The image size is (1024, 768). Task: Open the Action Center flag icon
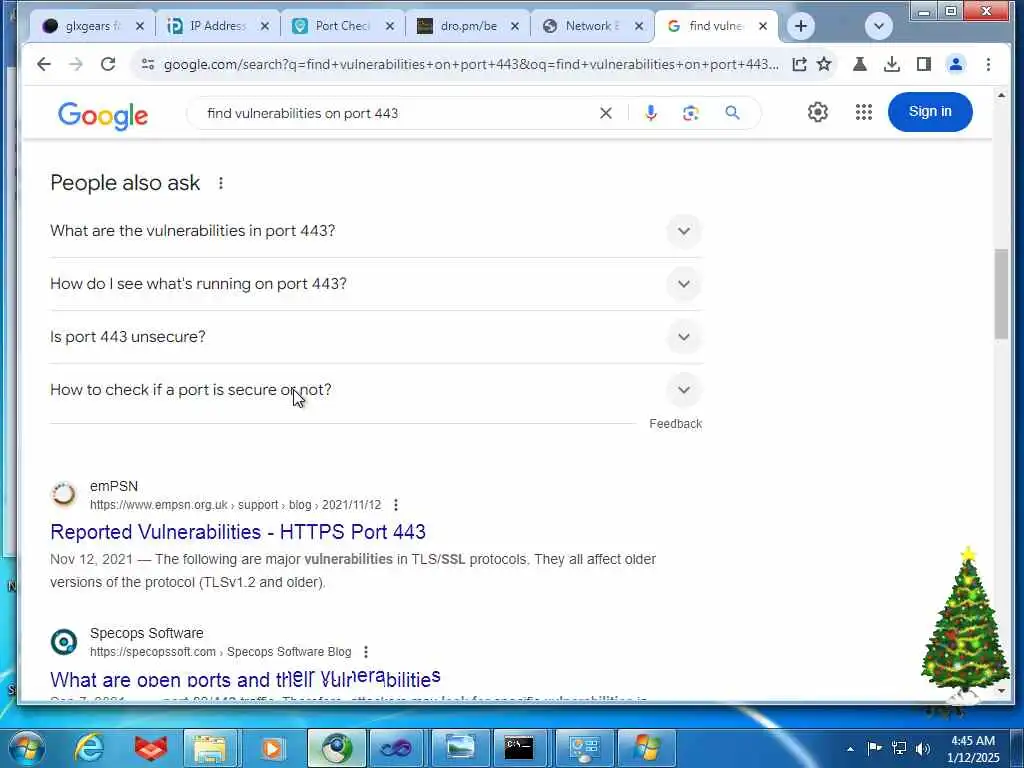(874, 748)
